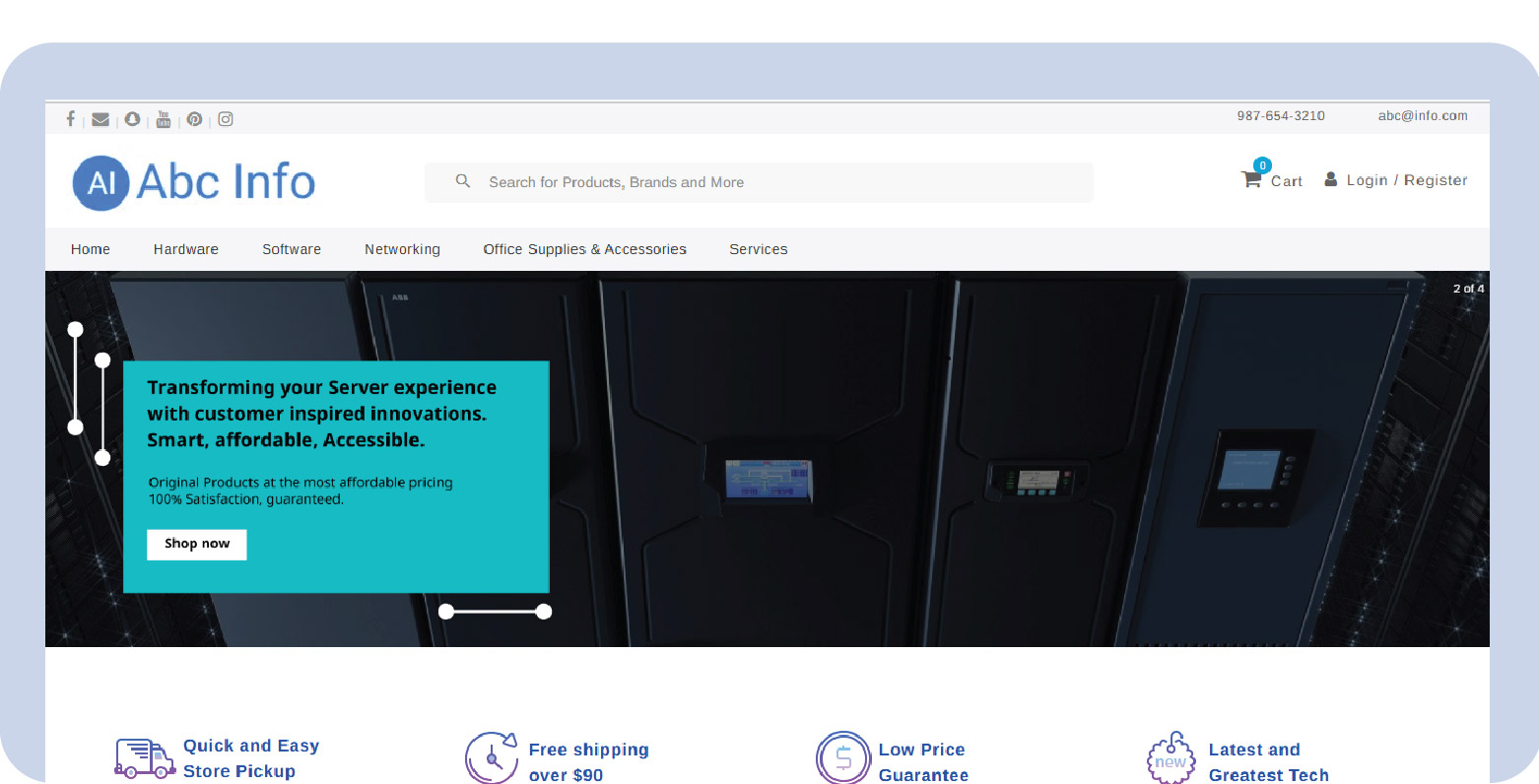1539x784 pixels.
Task: Open the Pinterest social icon
Action: pos(195,119)
